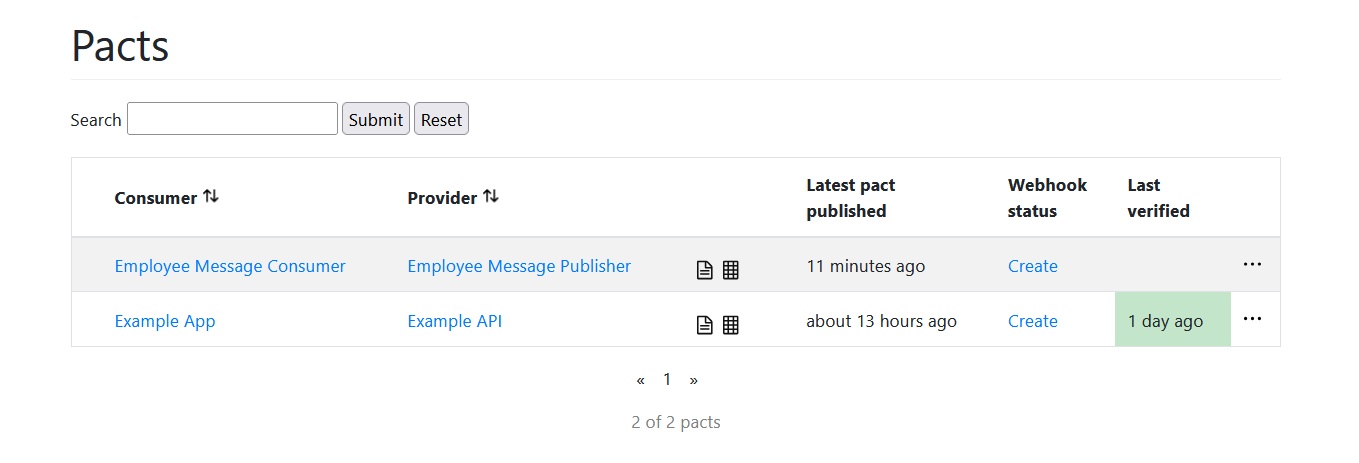This screenshot has height=463, width=1359.
Task: Open matrix grid icon for Employee Message Publisher
Action: [731, 270]
